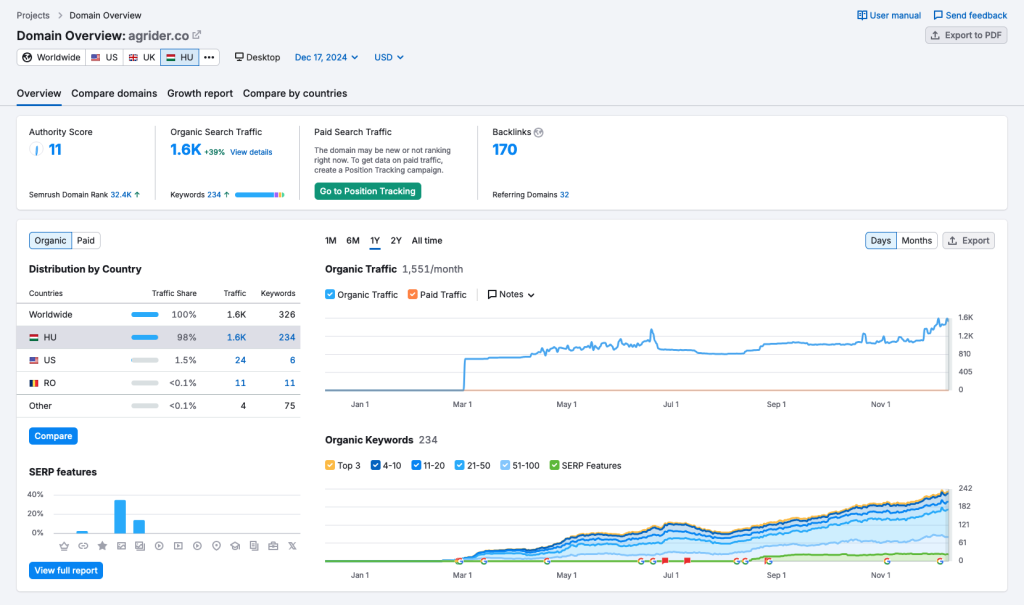The width and height of the screenshot is (1024, 605).
Task: Toggle the 21-50 positions checkbox
Action: coord(460,465)
